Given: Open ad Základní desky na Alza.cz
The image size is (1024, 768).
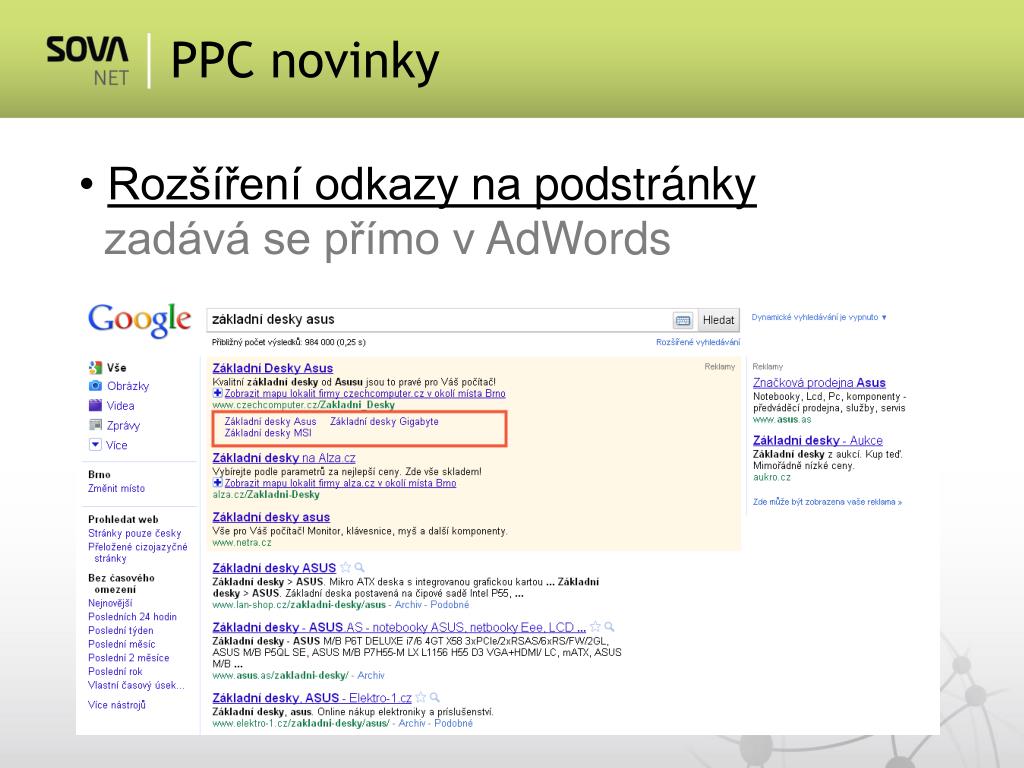Looking at the screenshot, I should click(x=283, y=458).
